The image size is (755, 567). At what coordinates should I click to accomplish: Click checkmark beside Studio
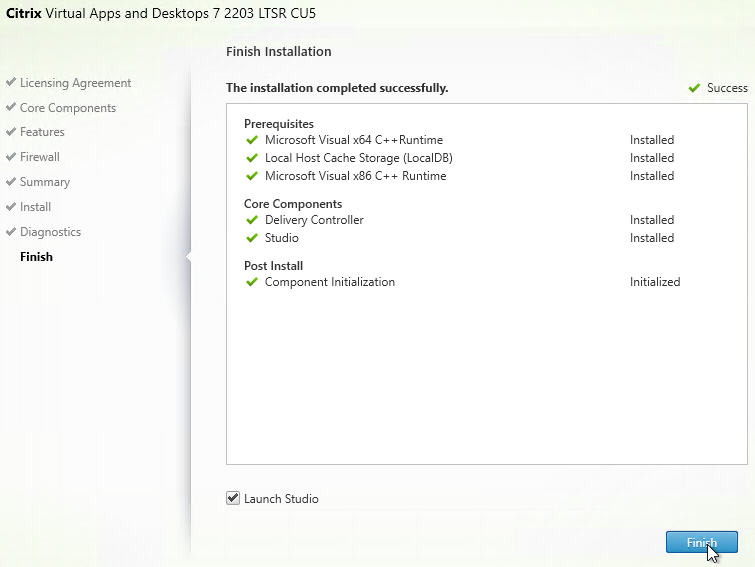[252, 238]
